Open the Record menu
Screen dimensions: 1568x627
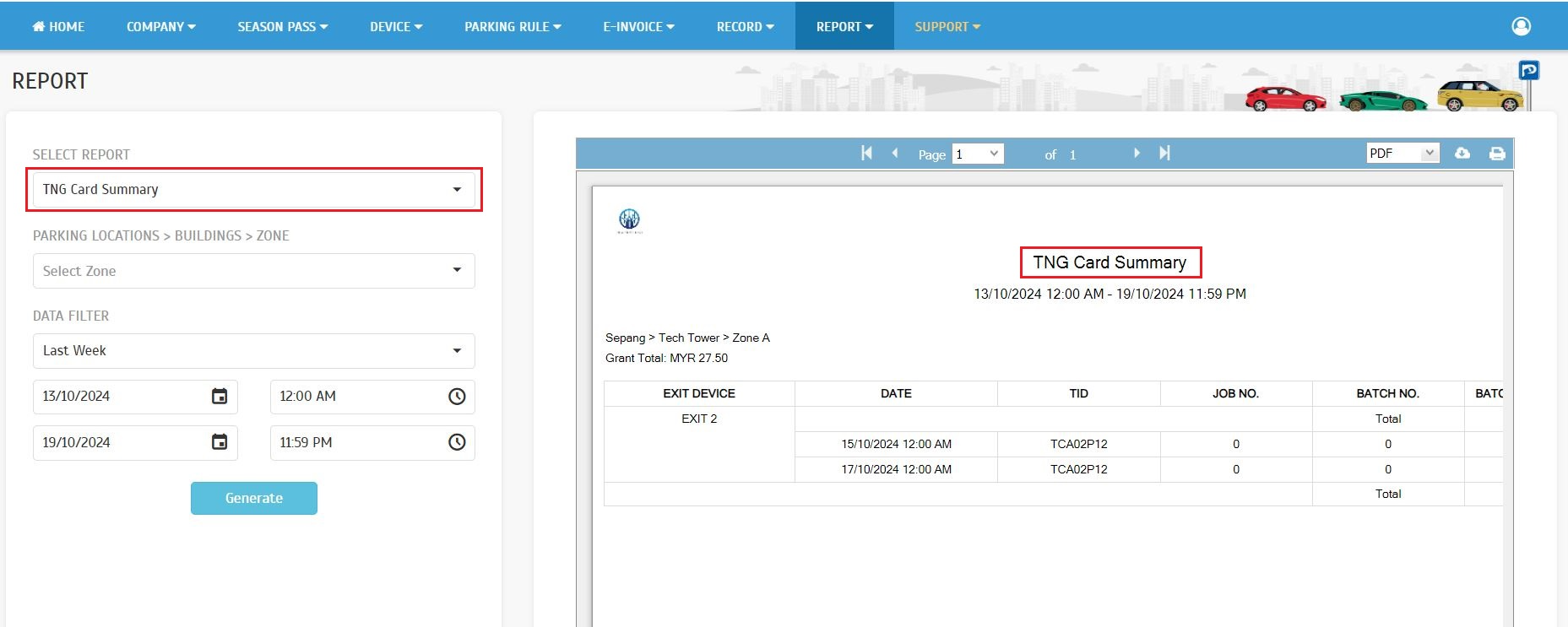point(745,26)
